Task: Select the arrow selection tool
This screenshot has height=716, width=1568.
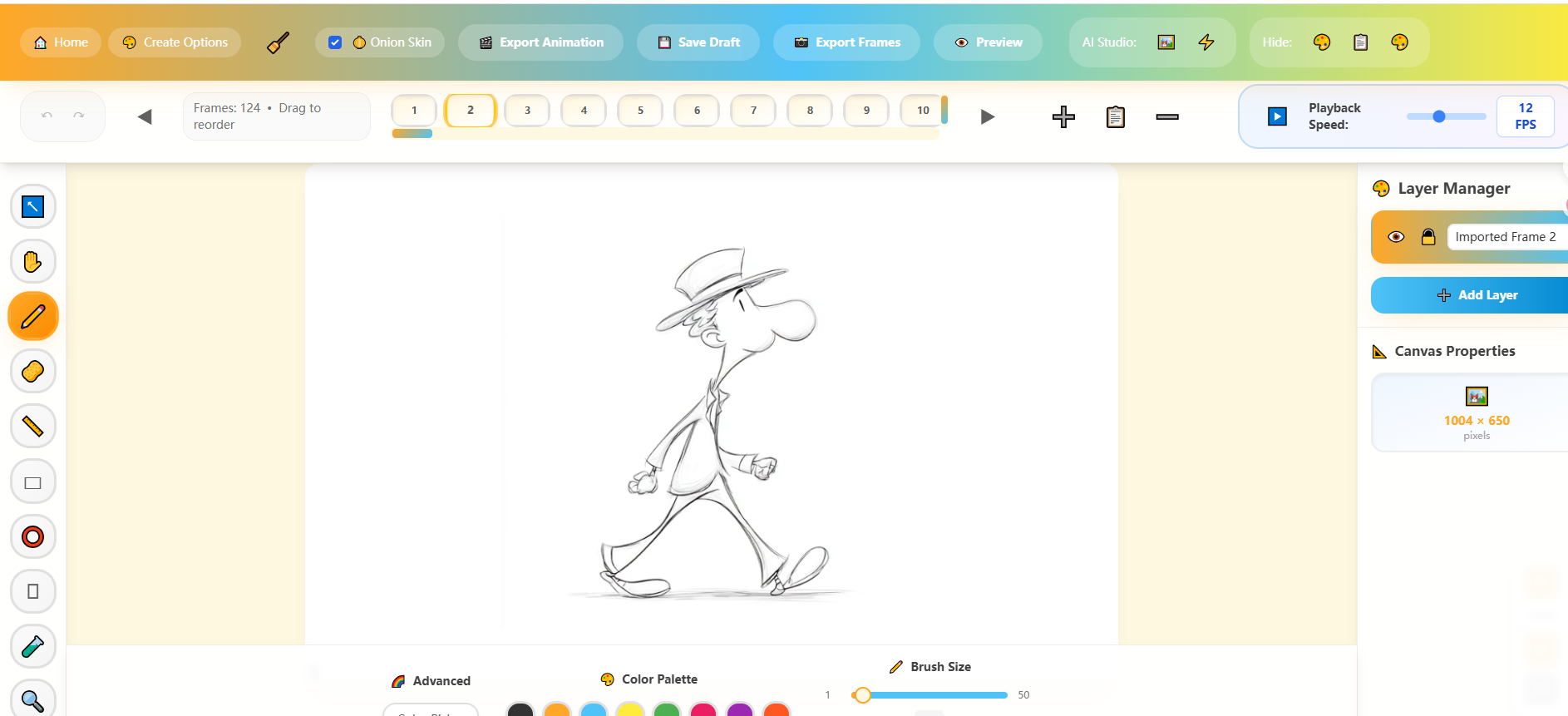Action: pos(33,206)
